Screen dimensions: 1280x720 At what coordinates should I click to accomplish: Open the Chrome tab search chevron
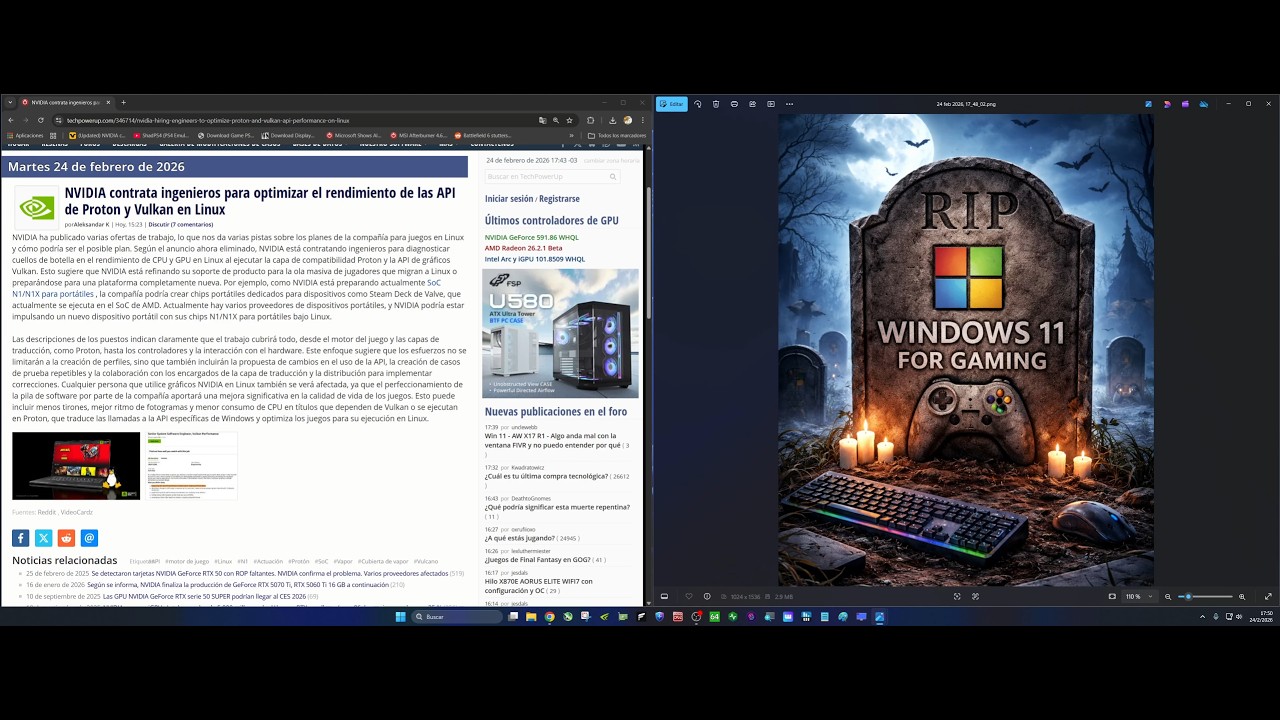coord(10,102)
